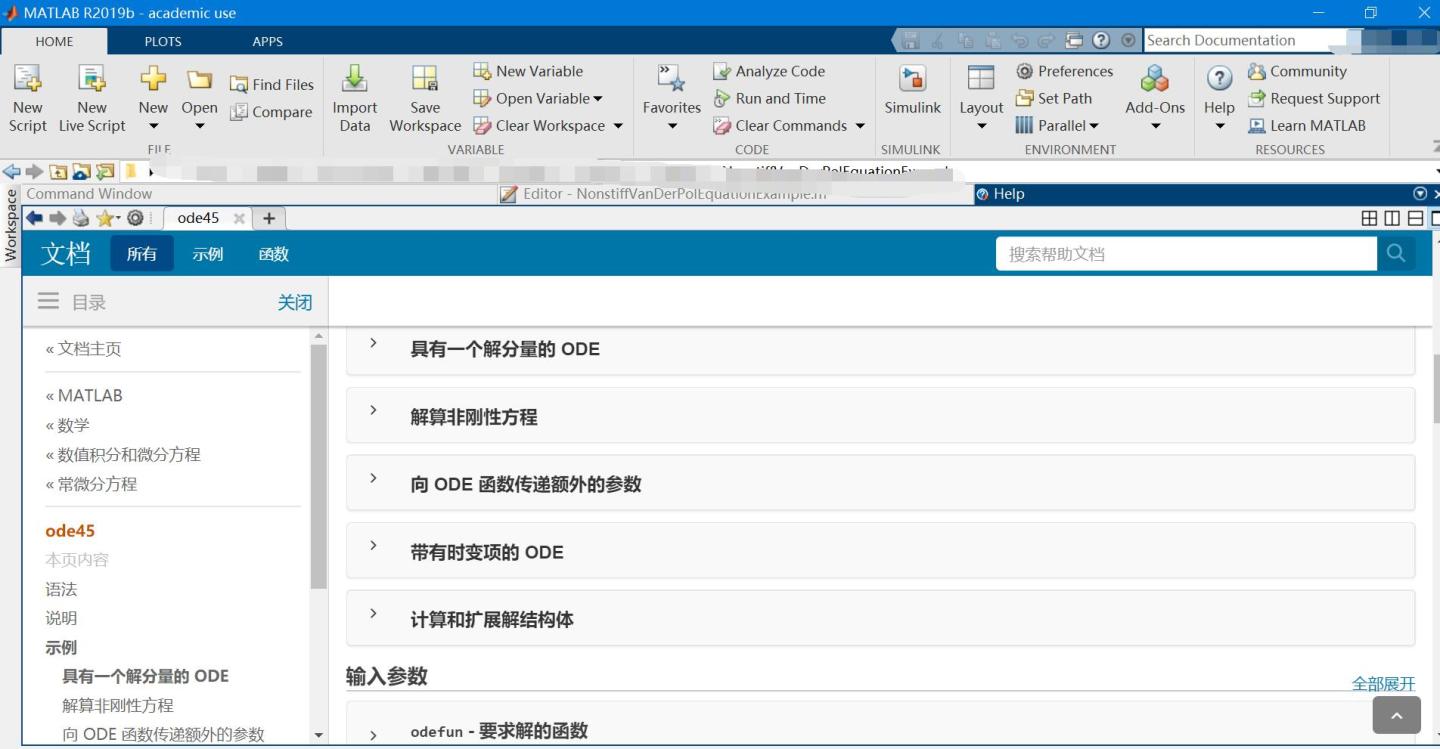Viewport: 1440px width, 749px height.
Task: Click Run and Time
Action: click(x=769, y=98)
